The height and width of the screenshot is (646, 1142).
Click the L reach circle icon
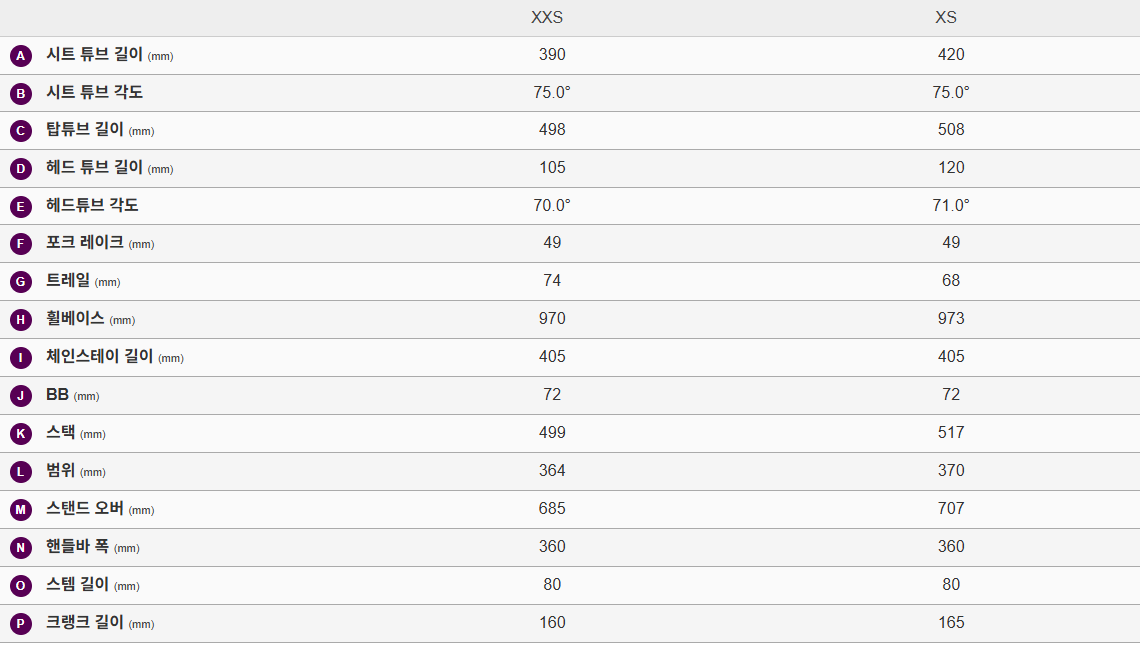pos(20,472)
